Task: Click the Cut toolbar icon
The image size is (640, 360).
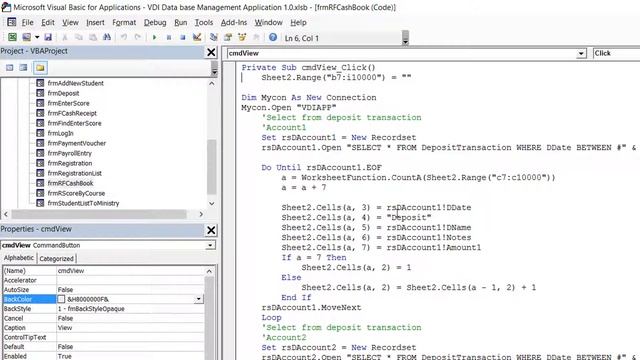Action: click(64, 38)
